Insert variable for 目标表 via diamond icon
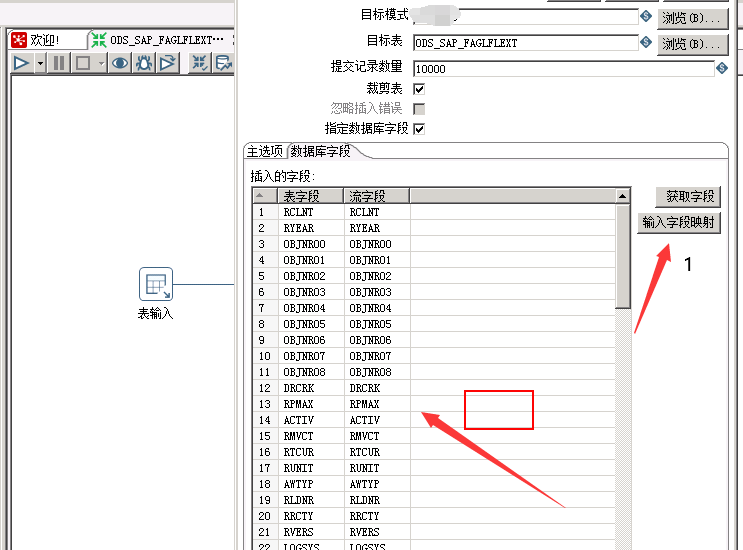 pos(646,42)
